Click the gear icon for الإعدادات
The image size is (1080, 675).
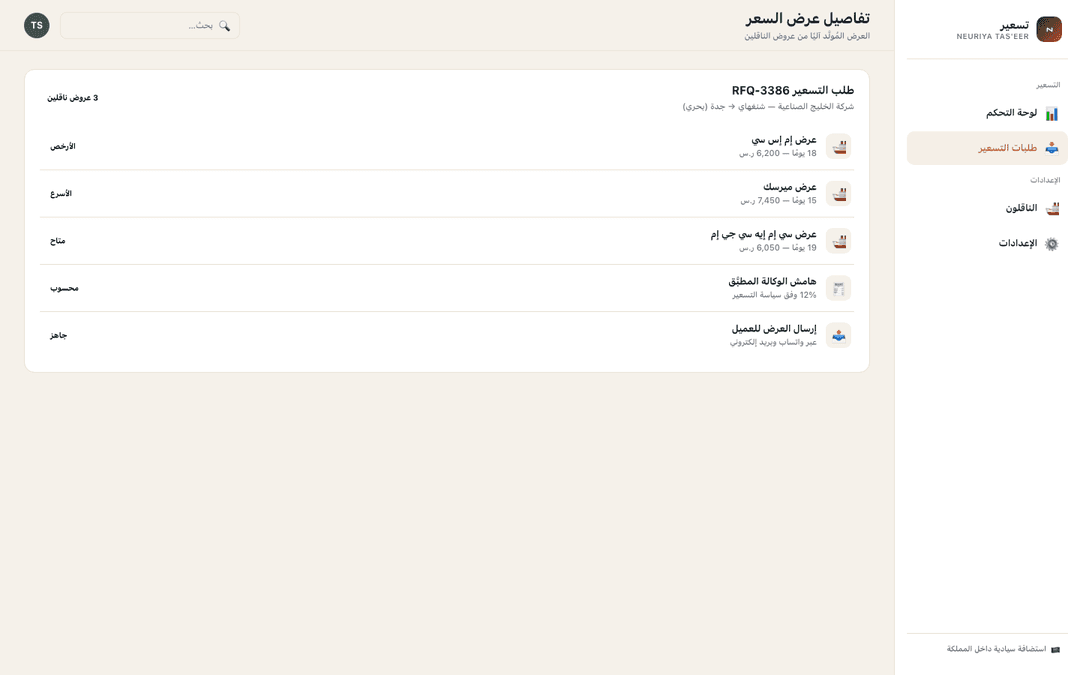coord(1052,244)
